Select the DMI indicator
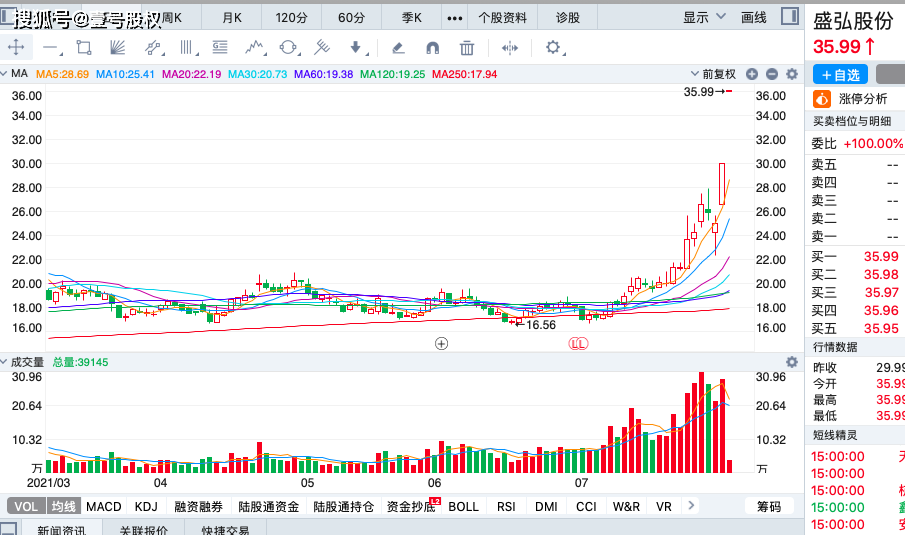 [546, 506]
